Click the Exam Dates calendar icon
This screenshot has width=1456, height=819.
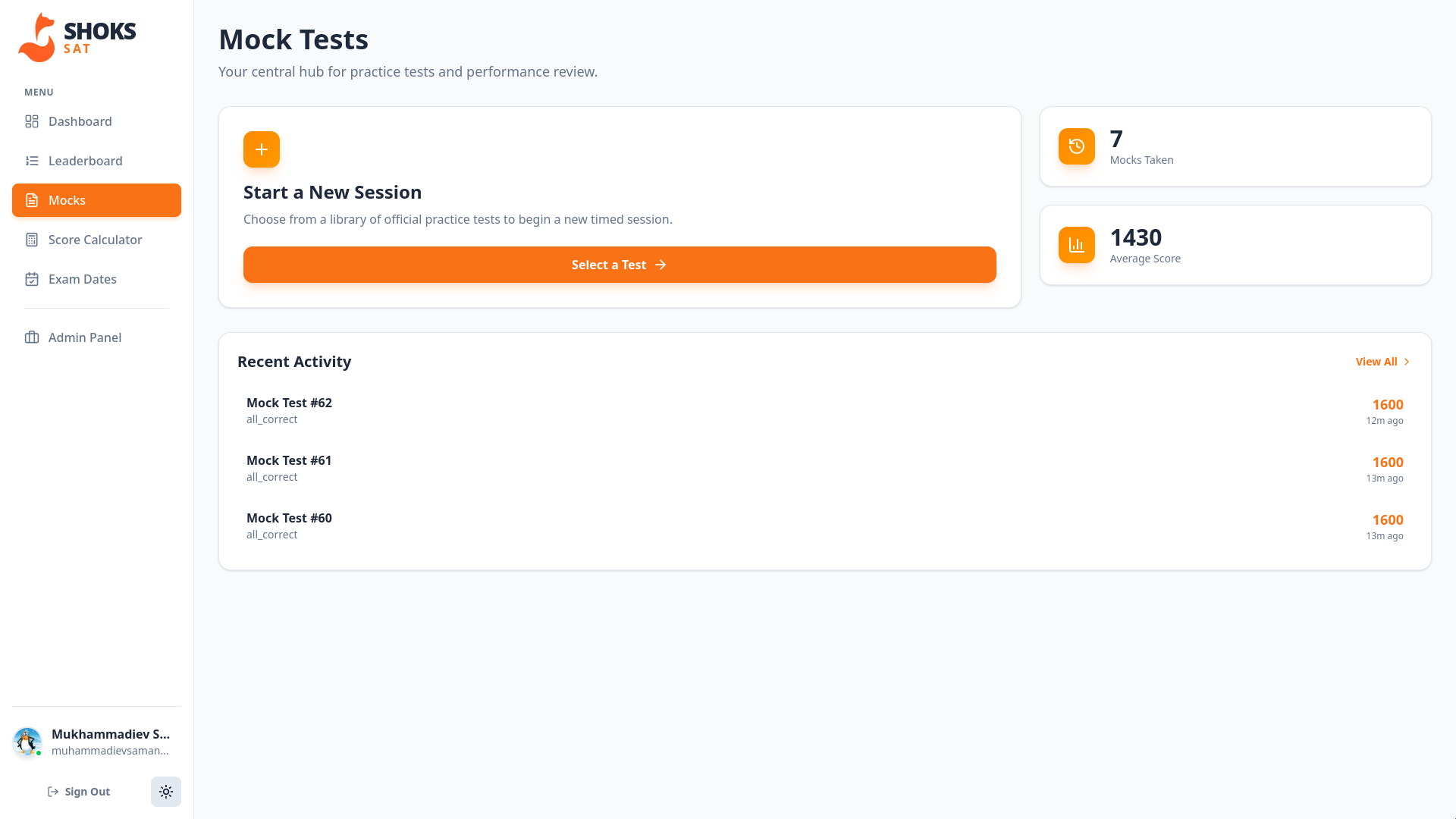pyautogui.click(x=32, y=279)
